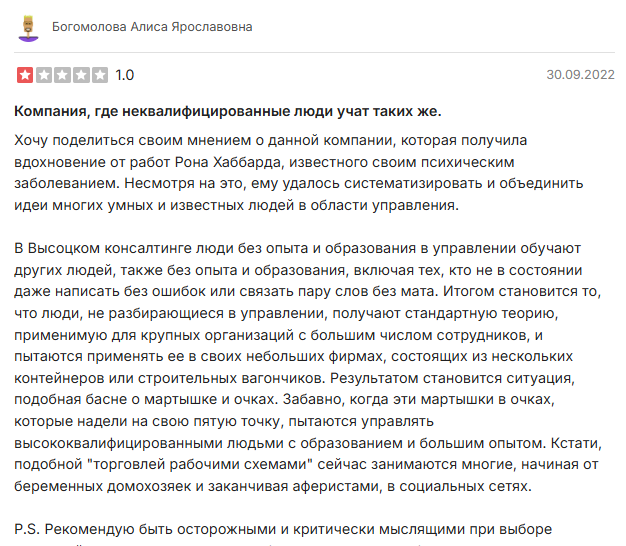This screenshot has width=626, height=546.
Task: Click the fifth gray rating star
Action: 99,74
